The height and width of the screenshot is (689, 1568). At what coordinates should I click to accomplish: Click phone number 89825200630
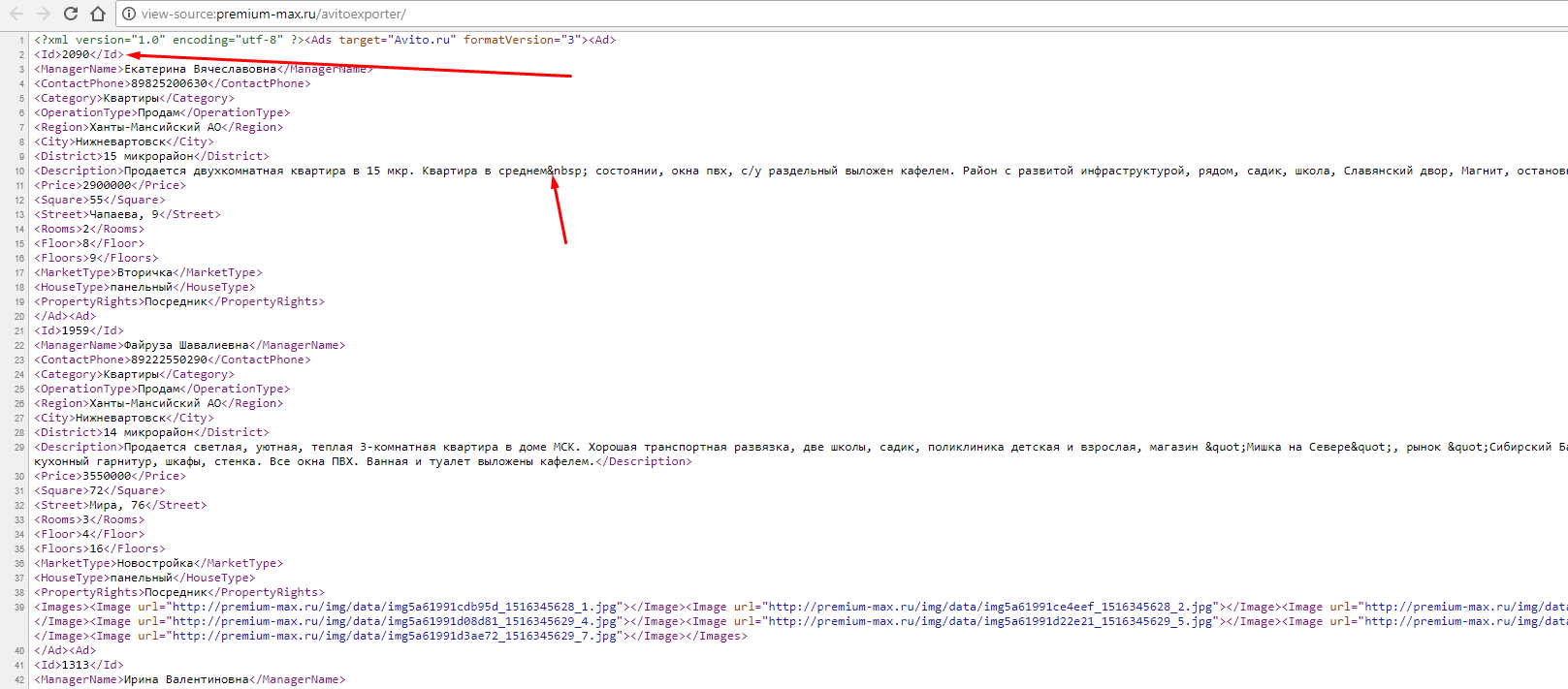pyautogui.click(x=169, y=83)
